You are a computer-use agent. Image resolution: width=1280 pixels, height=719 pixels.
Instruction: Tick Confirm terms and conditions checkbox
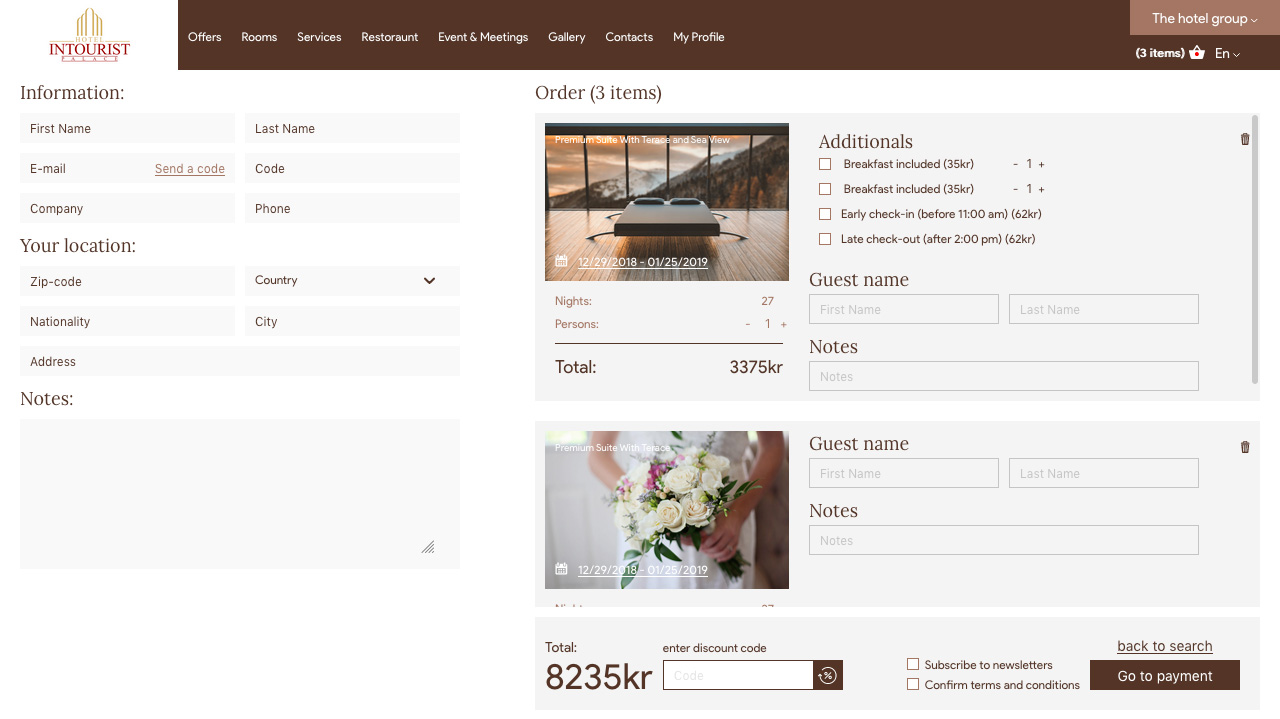tap(913, 684)
